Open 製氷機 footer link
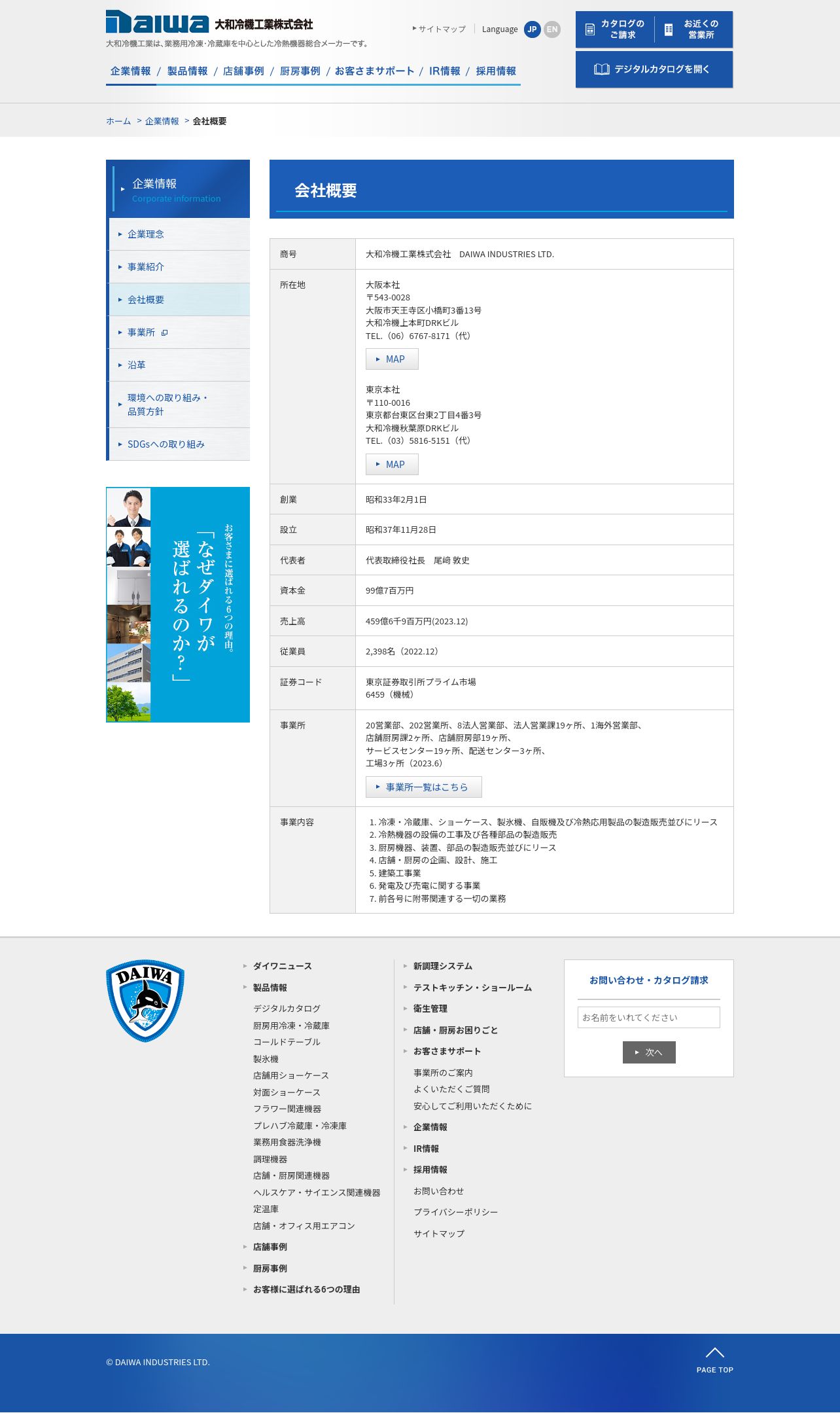 pos(266,1059)
